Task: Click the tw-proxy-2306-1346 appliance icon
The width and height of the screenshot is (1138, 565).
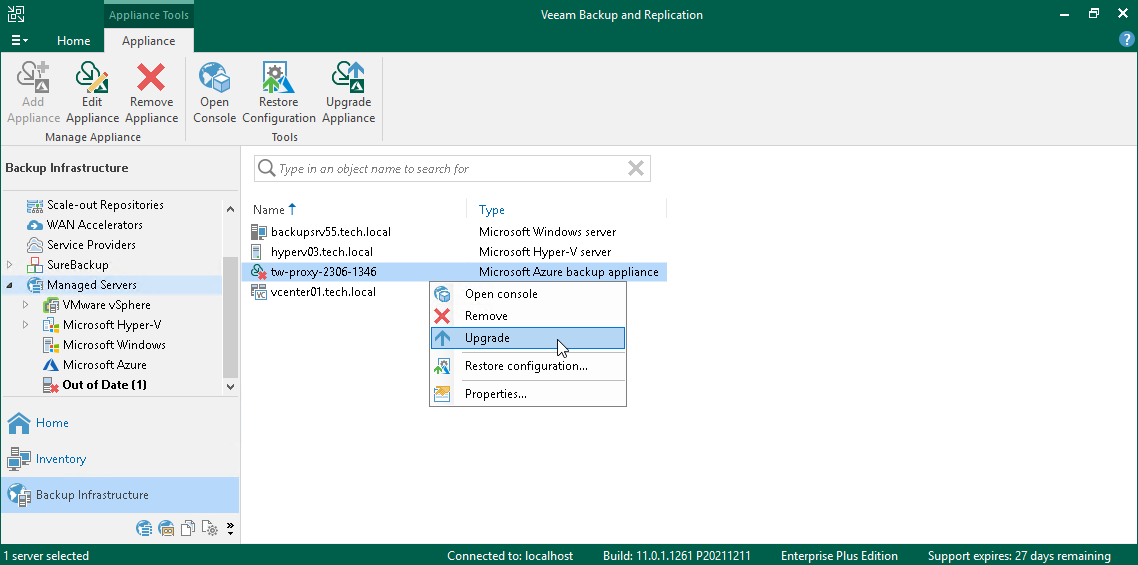Action: (x=258, y=272)
